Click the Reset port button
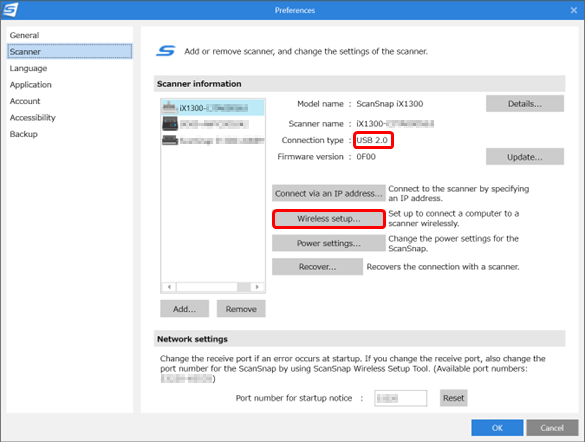Screen dimensions: 585x442 pos(453,398)
